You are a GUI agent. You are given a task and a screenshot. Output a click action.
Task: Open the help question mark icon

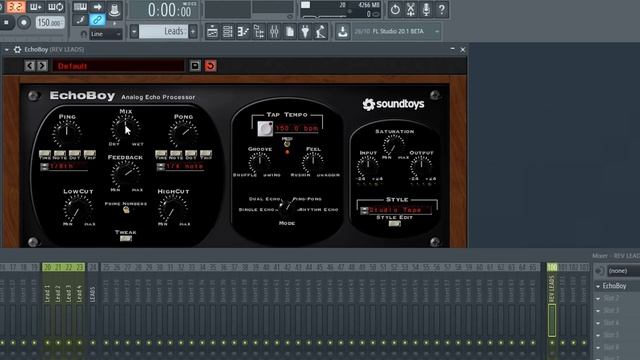click(x=442, y=9)
